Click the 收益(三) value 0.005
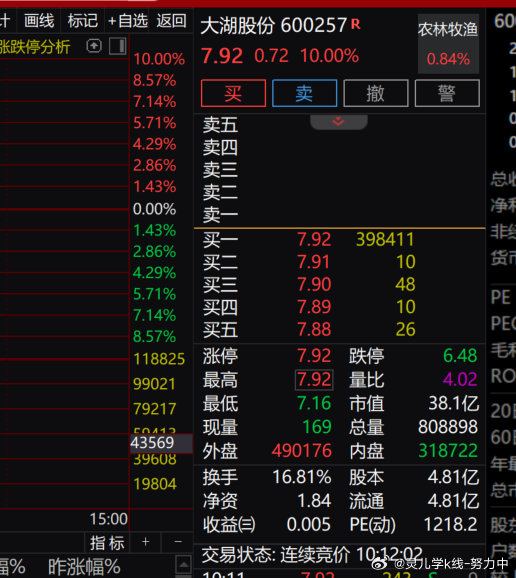The height and width of the screenshot is (578, 516). coord(308,524)
